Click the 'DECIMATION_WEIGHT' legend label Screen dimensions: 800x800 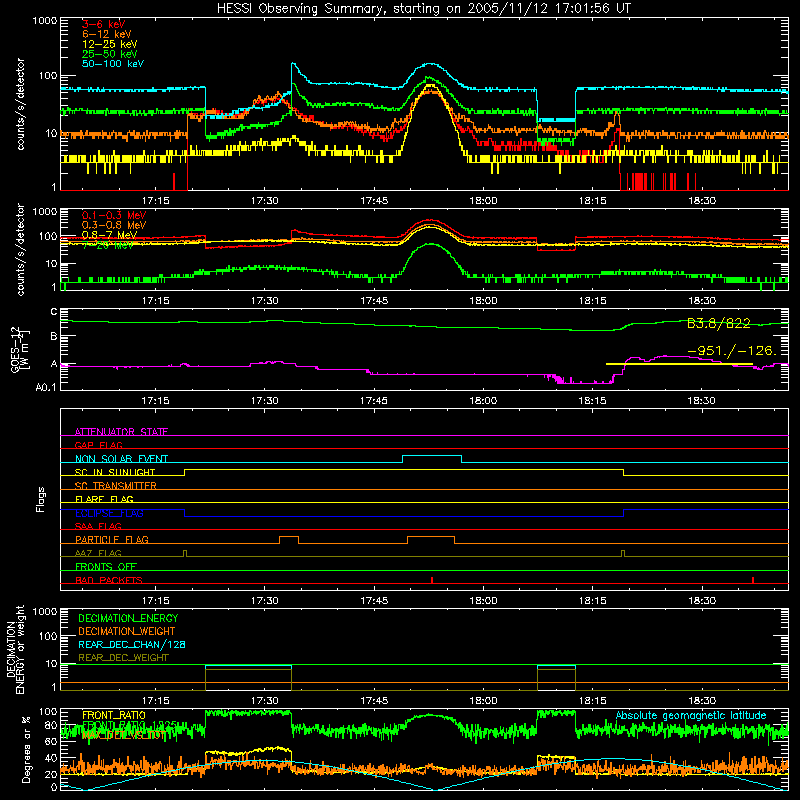[x=127, y=631]
